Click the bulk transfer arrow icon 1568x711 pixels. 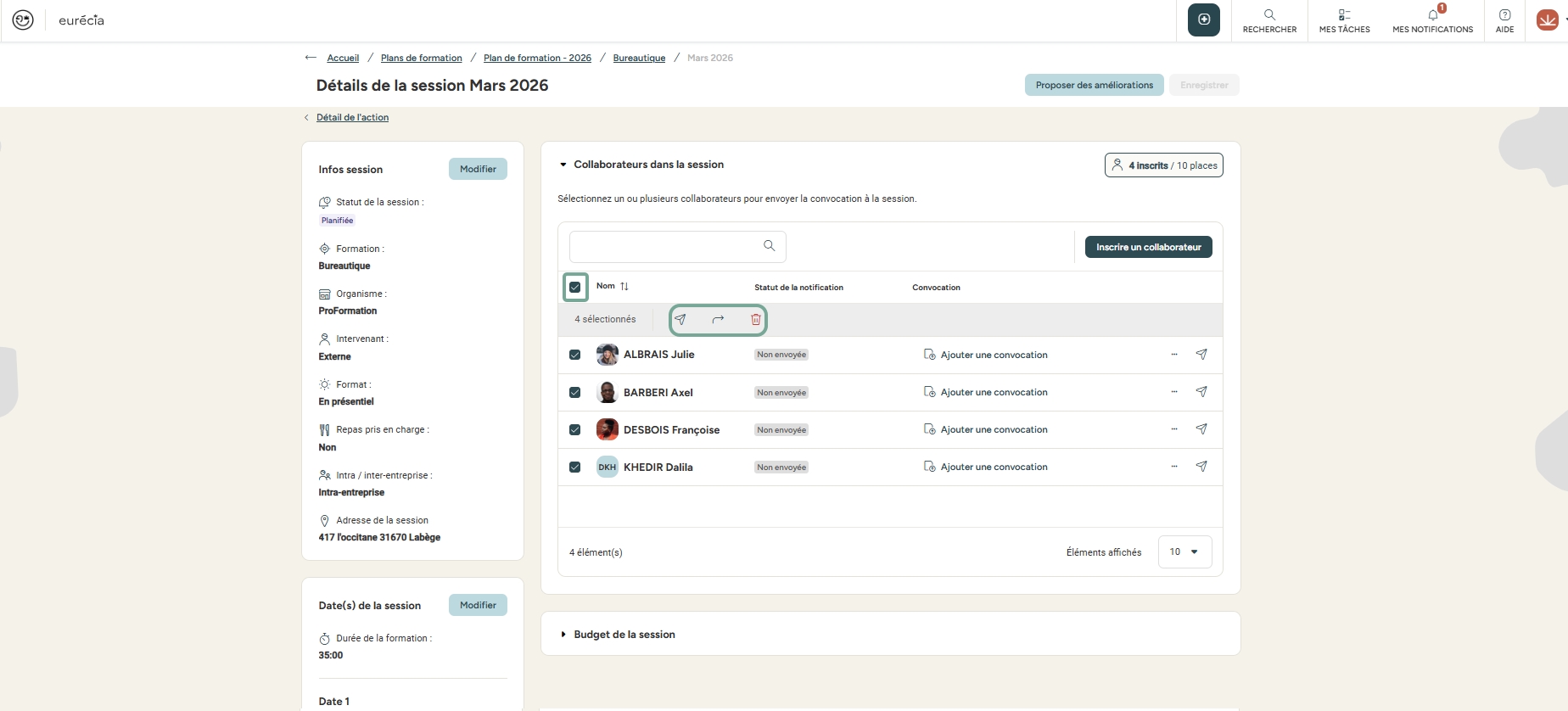click(x=718, y=320)
